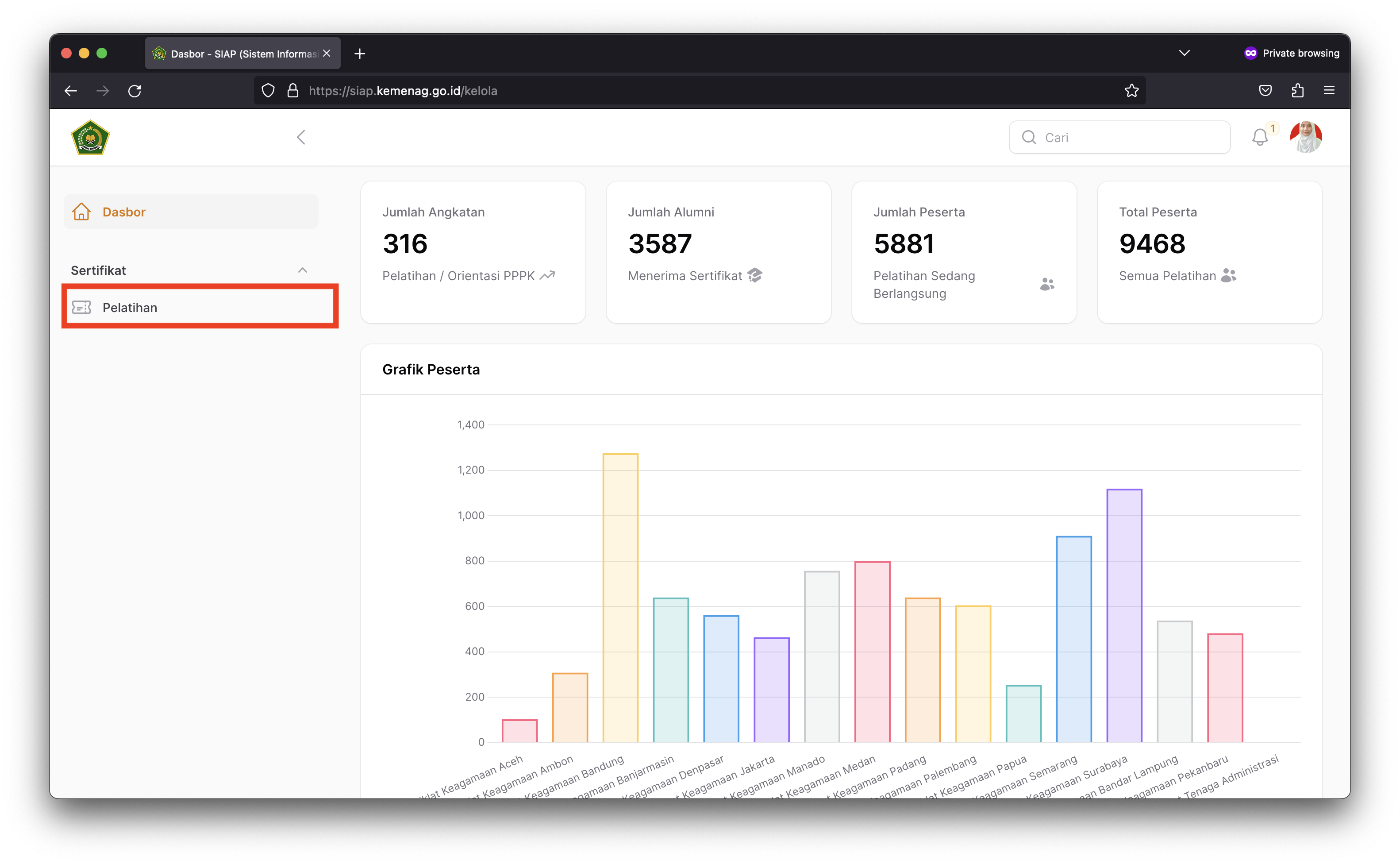Click the 3587 Jumlah Alumni value
Viewport: 1400px width, 864px height.
tap(660, 243)
